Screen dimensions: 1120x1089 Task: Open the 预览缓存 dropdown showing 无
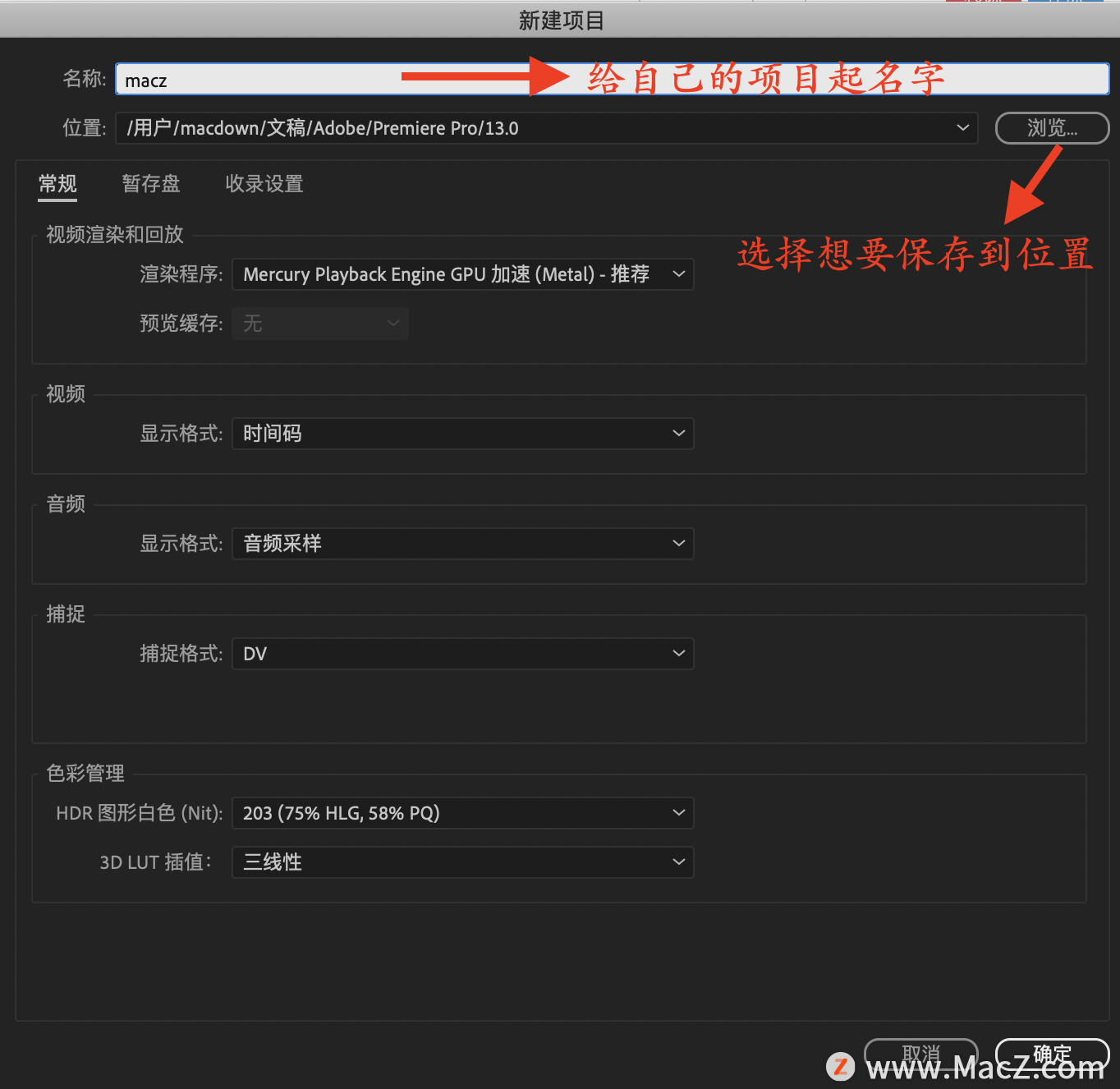pos(320,324)
